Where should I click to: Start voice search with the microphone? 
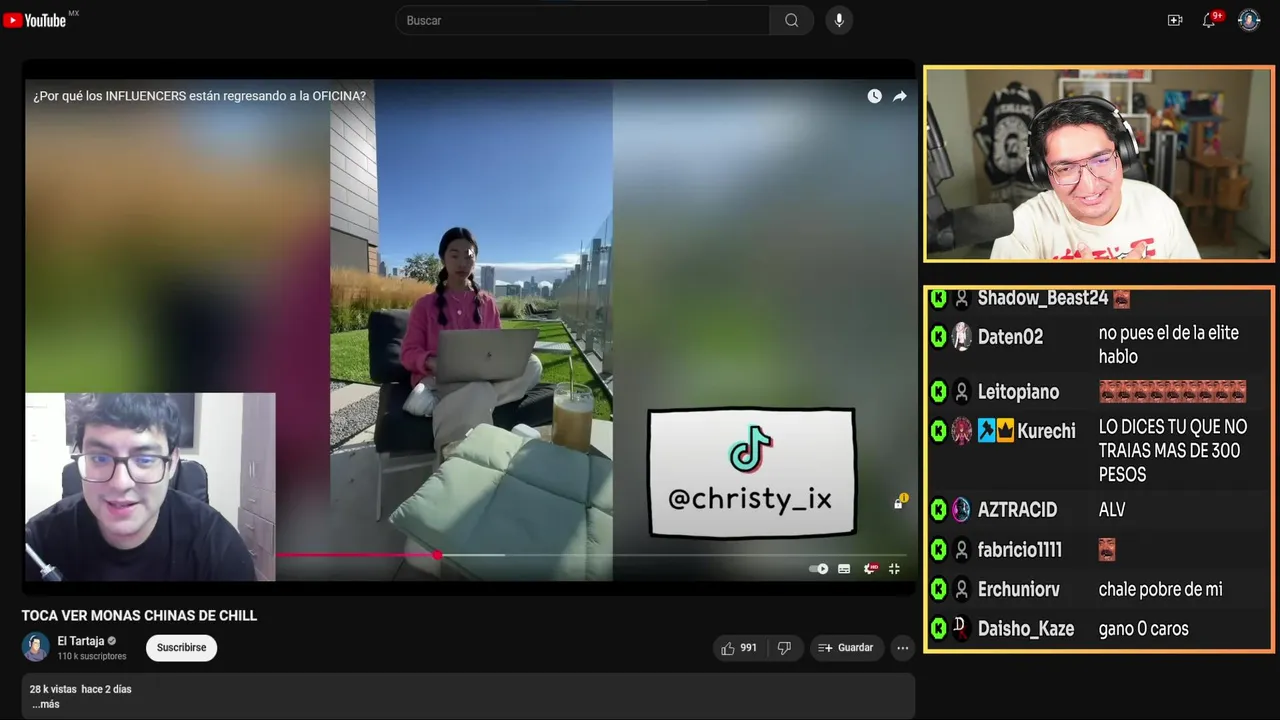[839, 20]
